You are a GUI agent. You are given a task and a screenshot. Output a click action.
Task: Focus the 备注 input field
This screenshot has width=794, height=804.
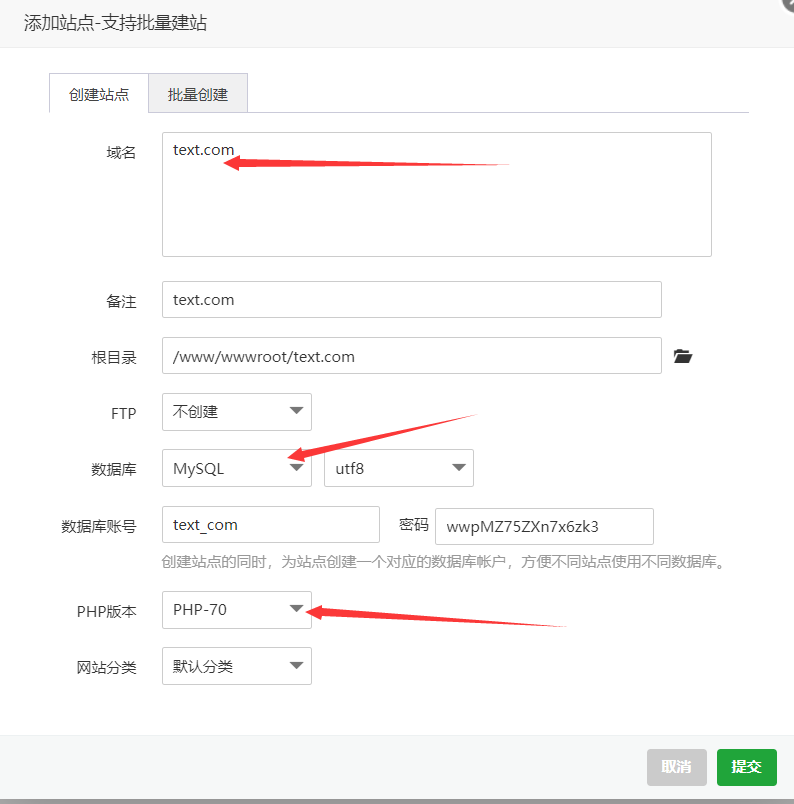click(x=411, y=299)
